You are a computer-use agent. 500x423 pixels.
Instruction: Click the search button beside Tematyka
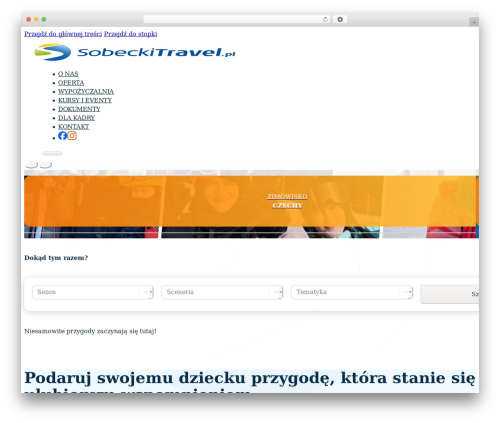[450, 294]
